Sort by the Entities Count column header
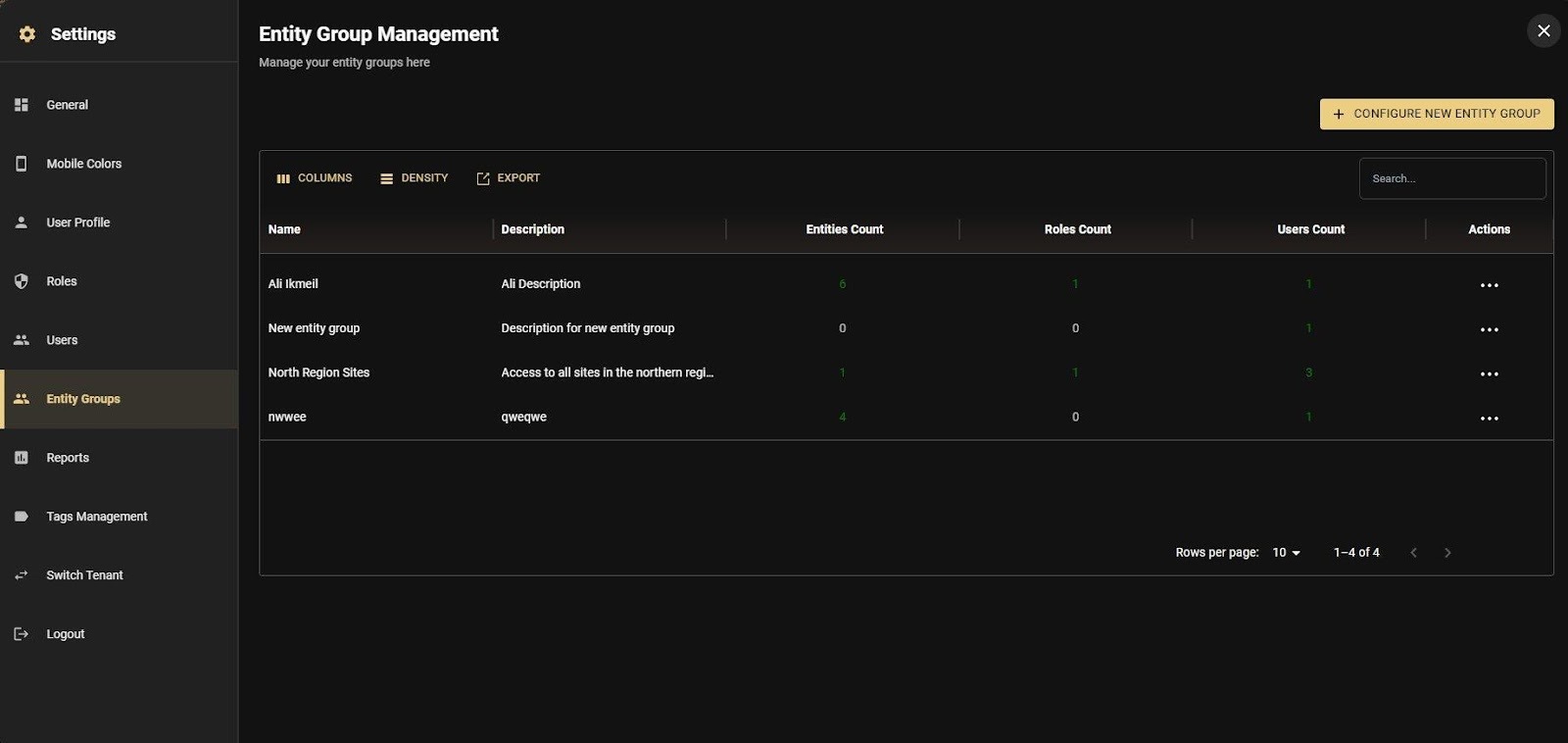 (844, 229)
